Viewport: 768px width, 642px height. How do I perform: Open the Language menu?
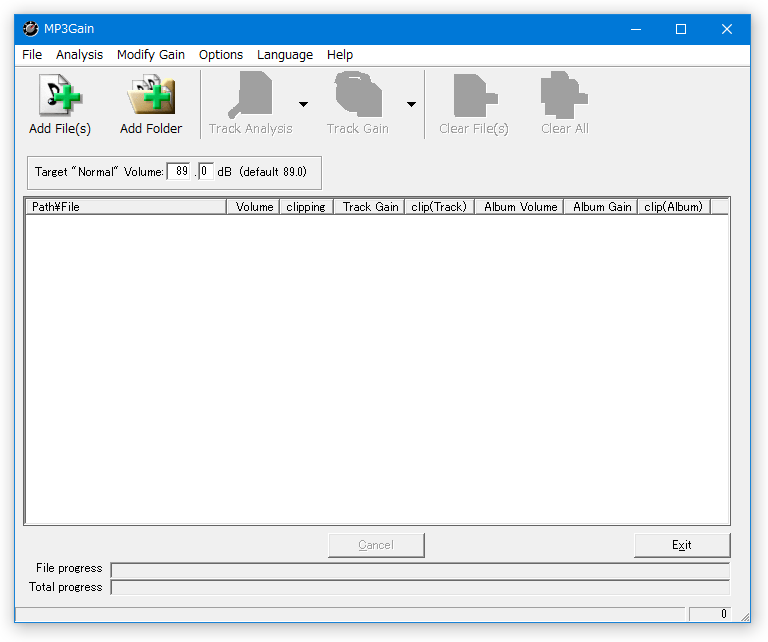pos(285,55)
